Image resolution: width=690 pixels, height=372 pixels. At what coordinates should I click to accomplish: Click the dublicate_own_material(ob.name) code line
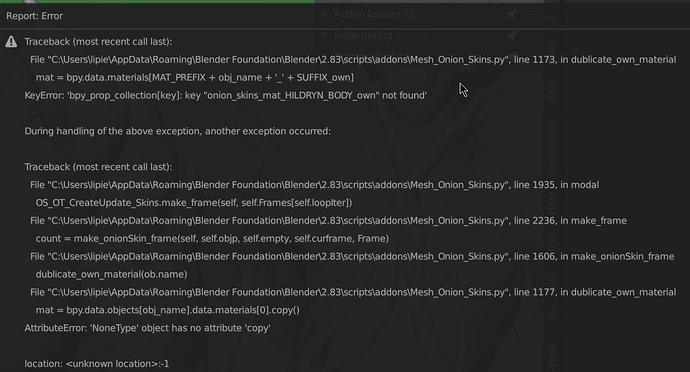111,274
